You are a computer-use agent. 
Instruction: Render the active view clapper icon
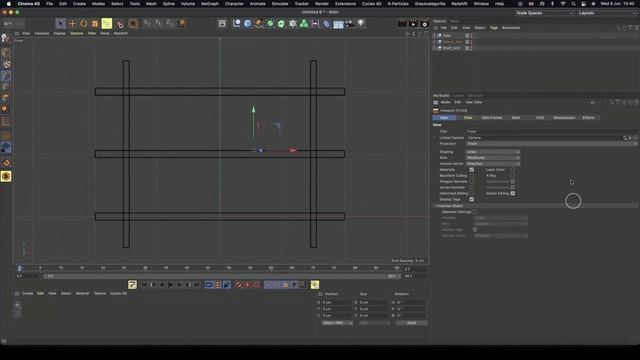(x=402, y=24)
